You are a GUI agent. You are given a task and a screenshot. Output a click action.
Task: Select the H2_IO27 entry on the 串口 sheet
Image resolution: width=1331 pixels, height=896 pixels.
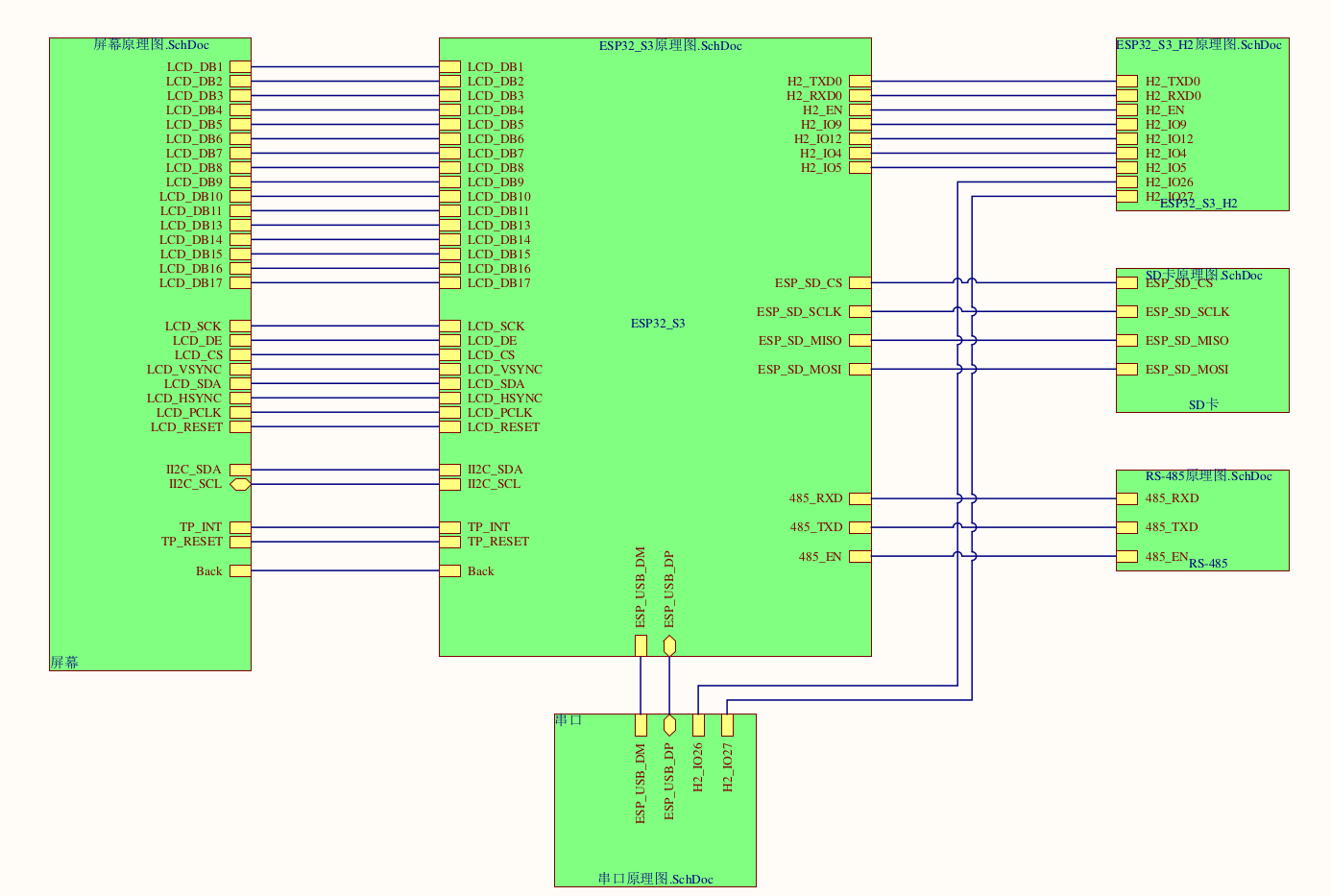(727, 725)
